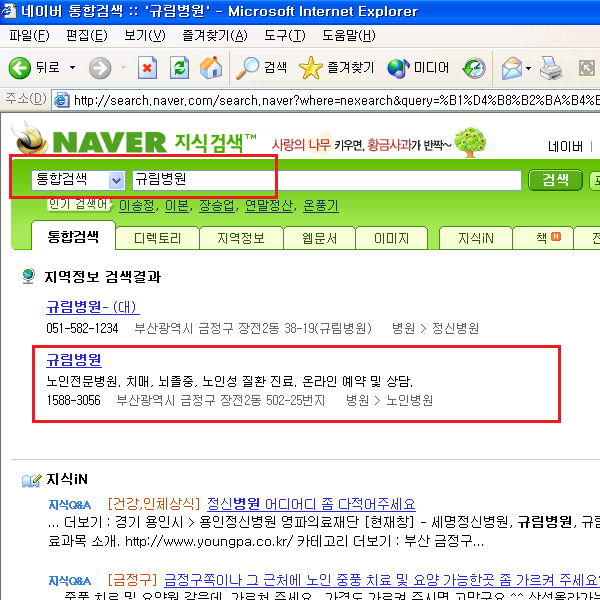Click the Print icon in toolbar
The height and width of the screenshot is (600, 600).
pos(551,68)
